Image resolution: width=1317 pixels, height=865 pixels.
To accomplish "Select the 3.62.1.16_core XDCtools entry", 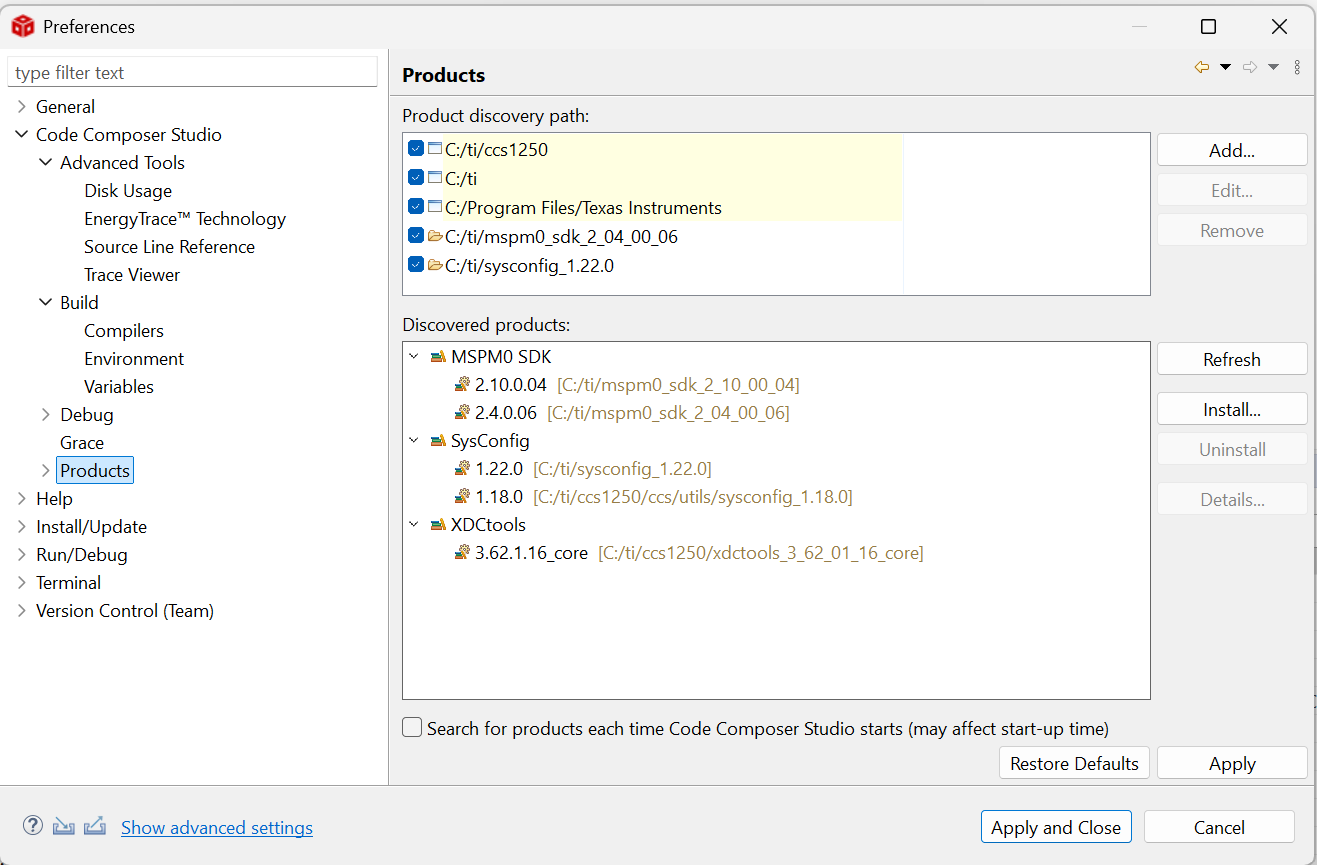I will click(531, 553).
